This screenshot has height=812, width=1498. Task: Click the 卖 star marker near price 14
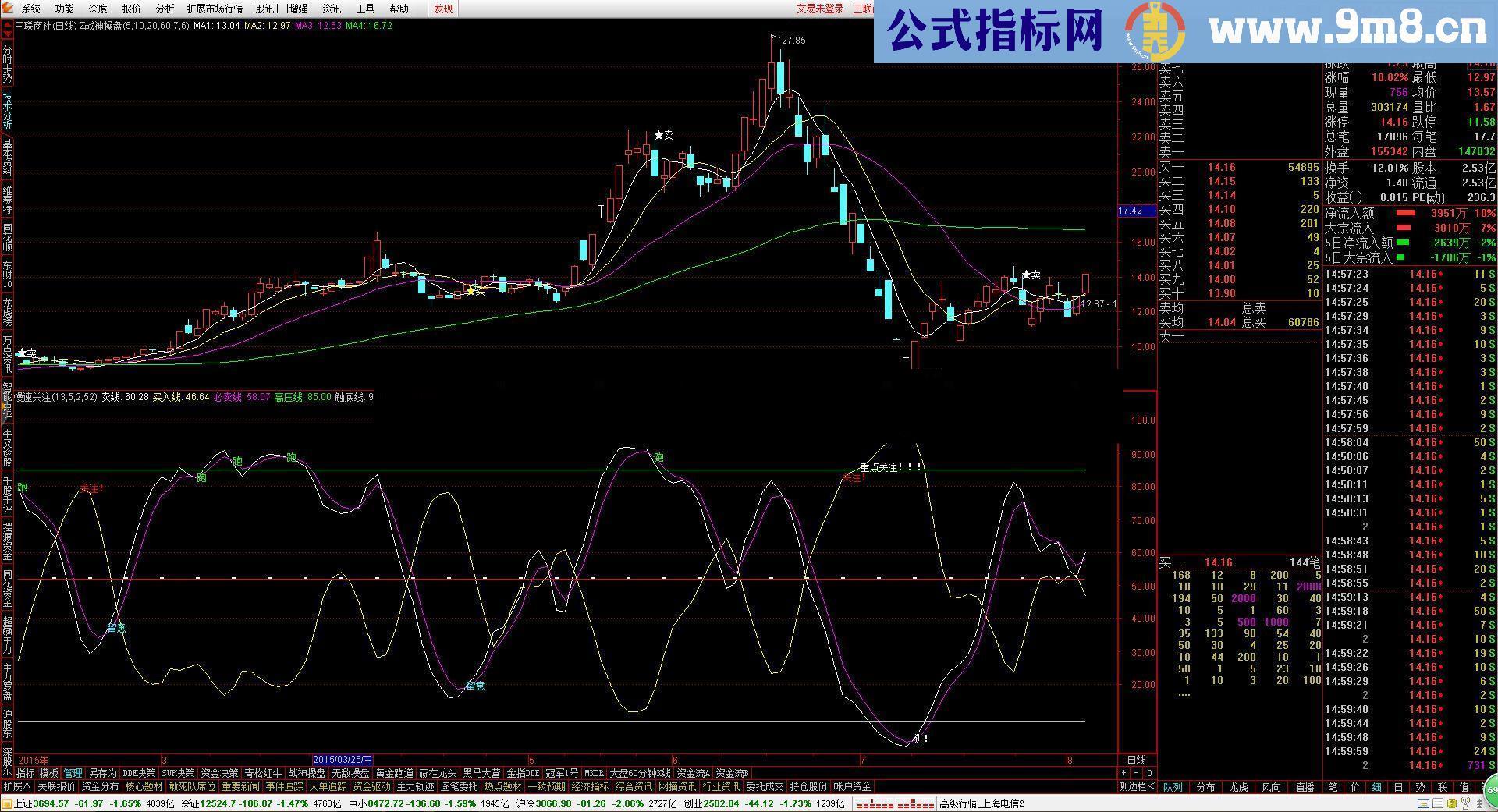[x=1031, y=275]
